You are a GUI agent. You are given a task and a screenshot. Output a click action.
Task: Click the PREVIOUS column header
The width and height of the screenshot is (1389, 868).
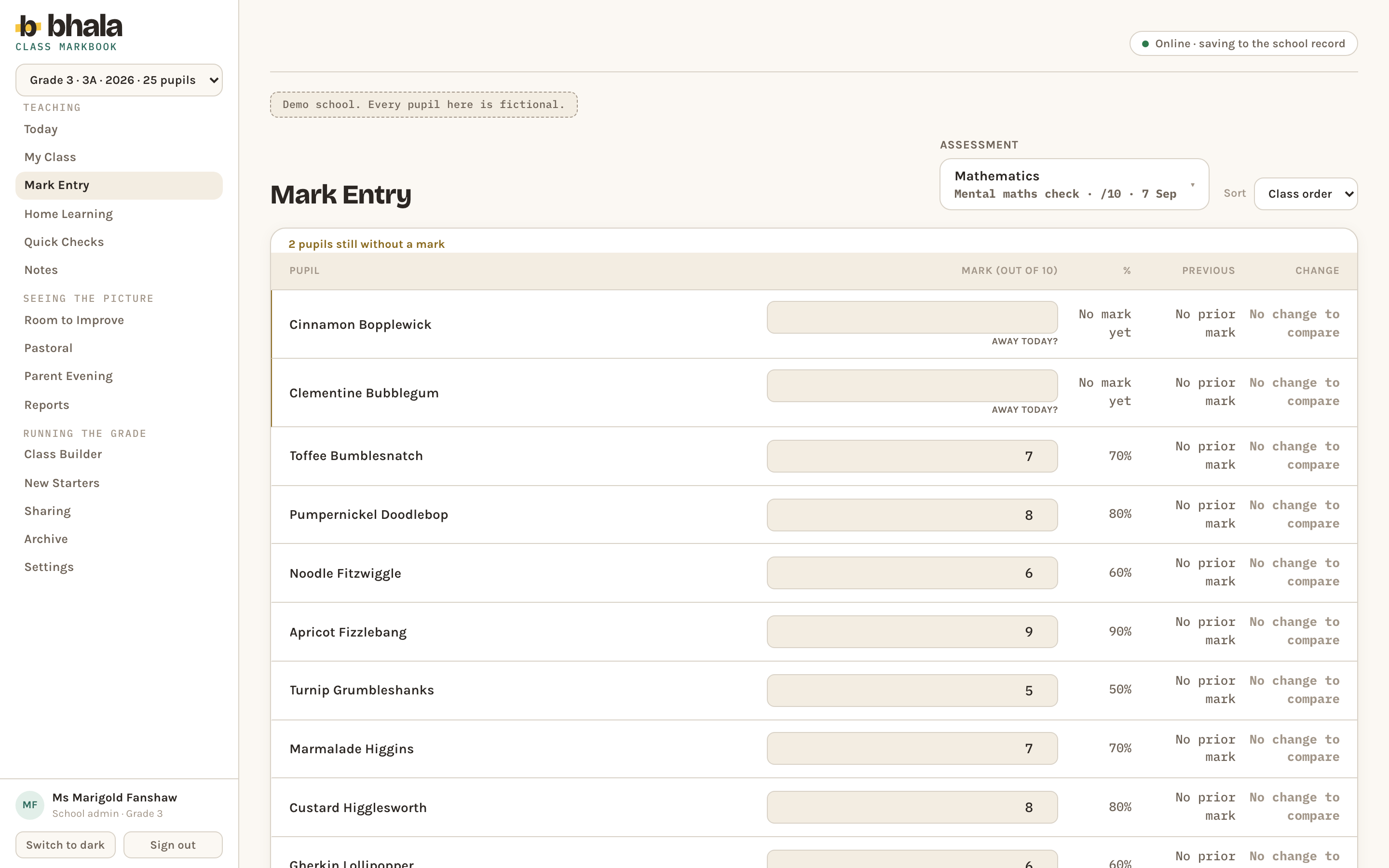click(1208, 271)
